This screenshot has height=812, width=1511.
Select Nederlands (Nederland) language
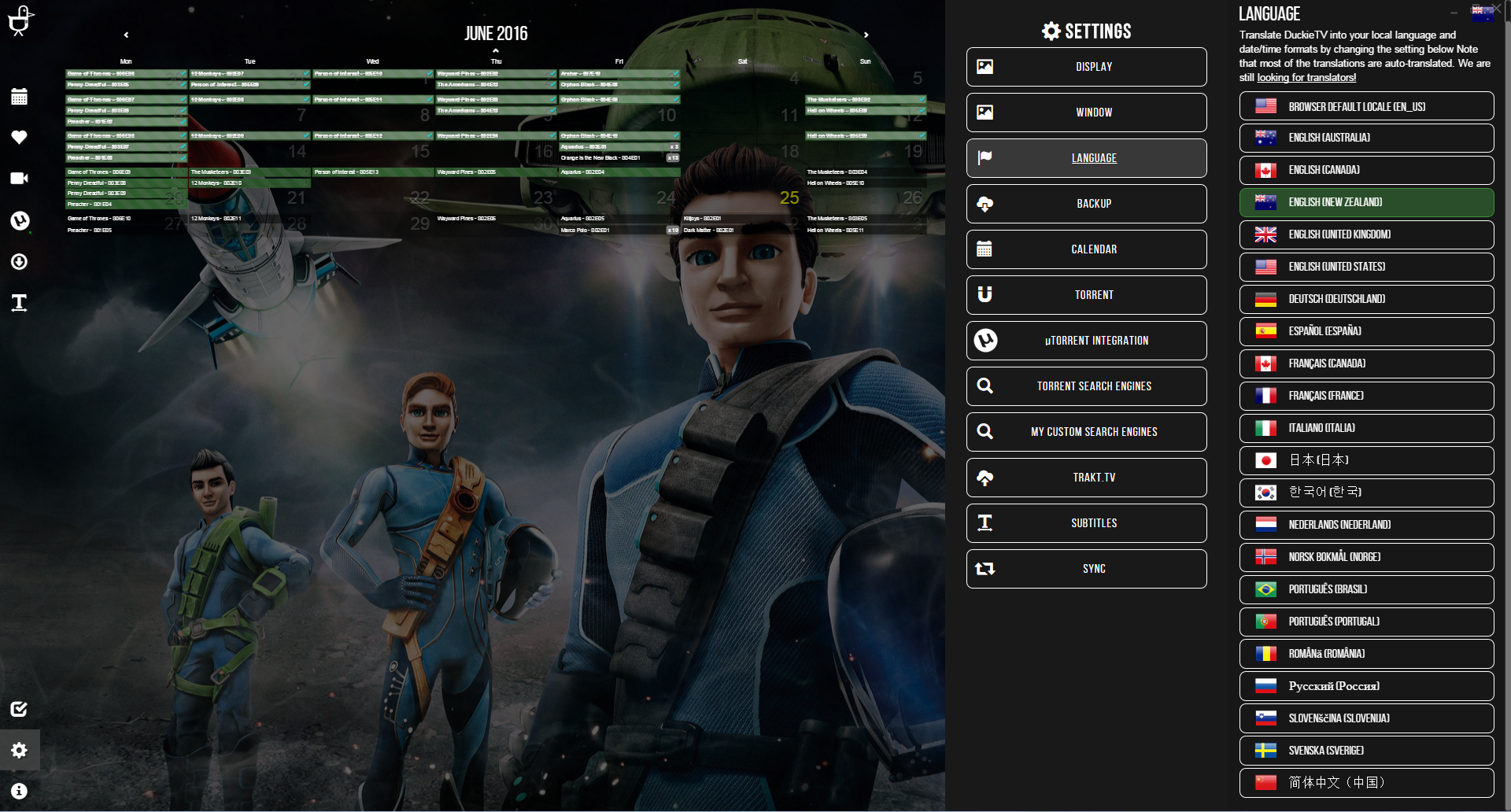click(1366, 525)
